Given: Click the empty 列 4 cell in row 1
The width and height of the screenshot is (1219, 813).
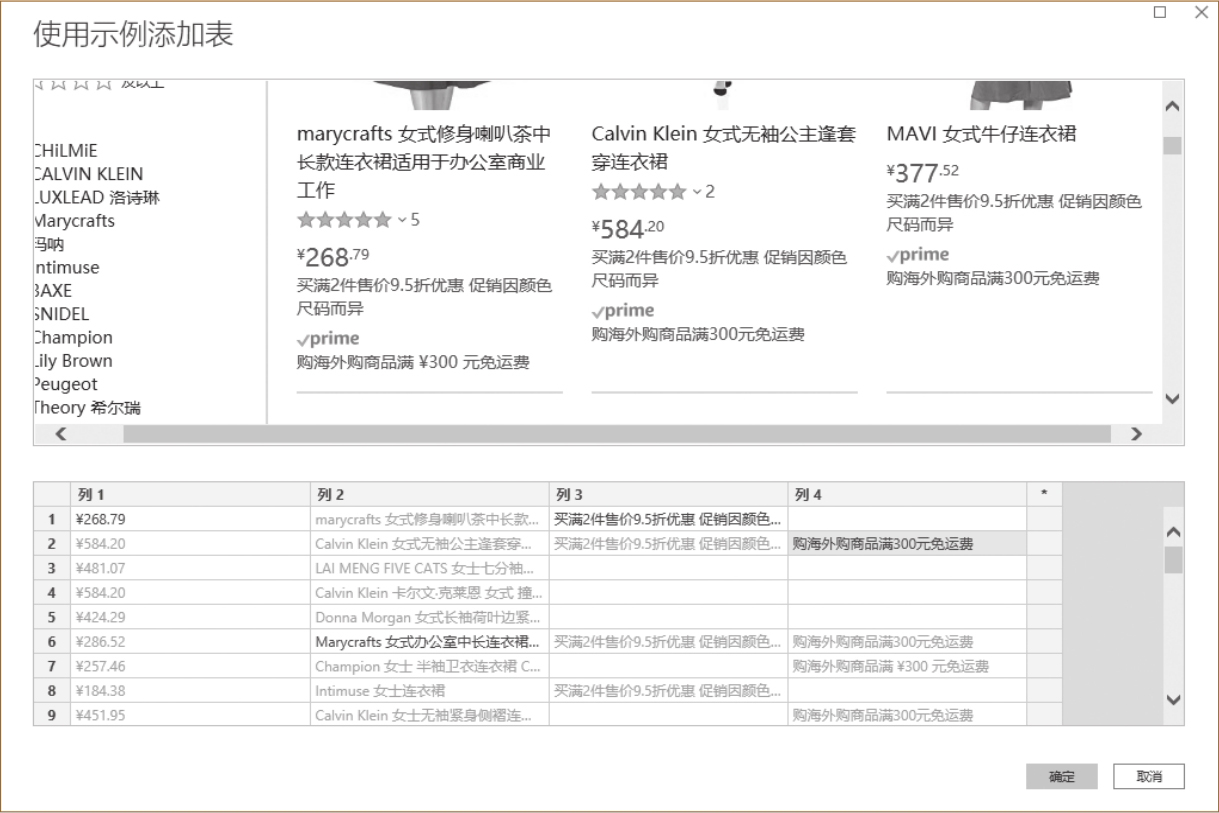Looking at the screenshot, I should pos(907,519).
